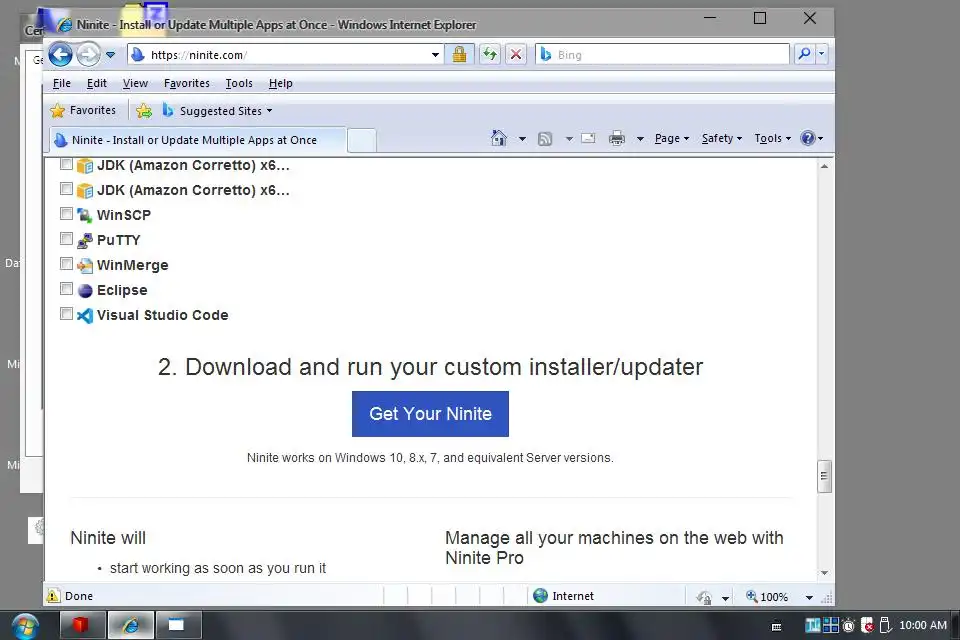Click the WinSCP app icon
960x640 pixels.
[85, 215]
